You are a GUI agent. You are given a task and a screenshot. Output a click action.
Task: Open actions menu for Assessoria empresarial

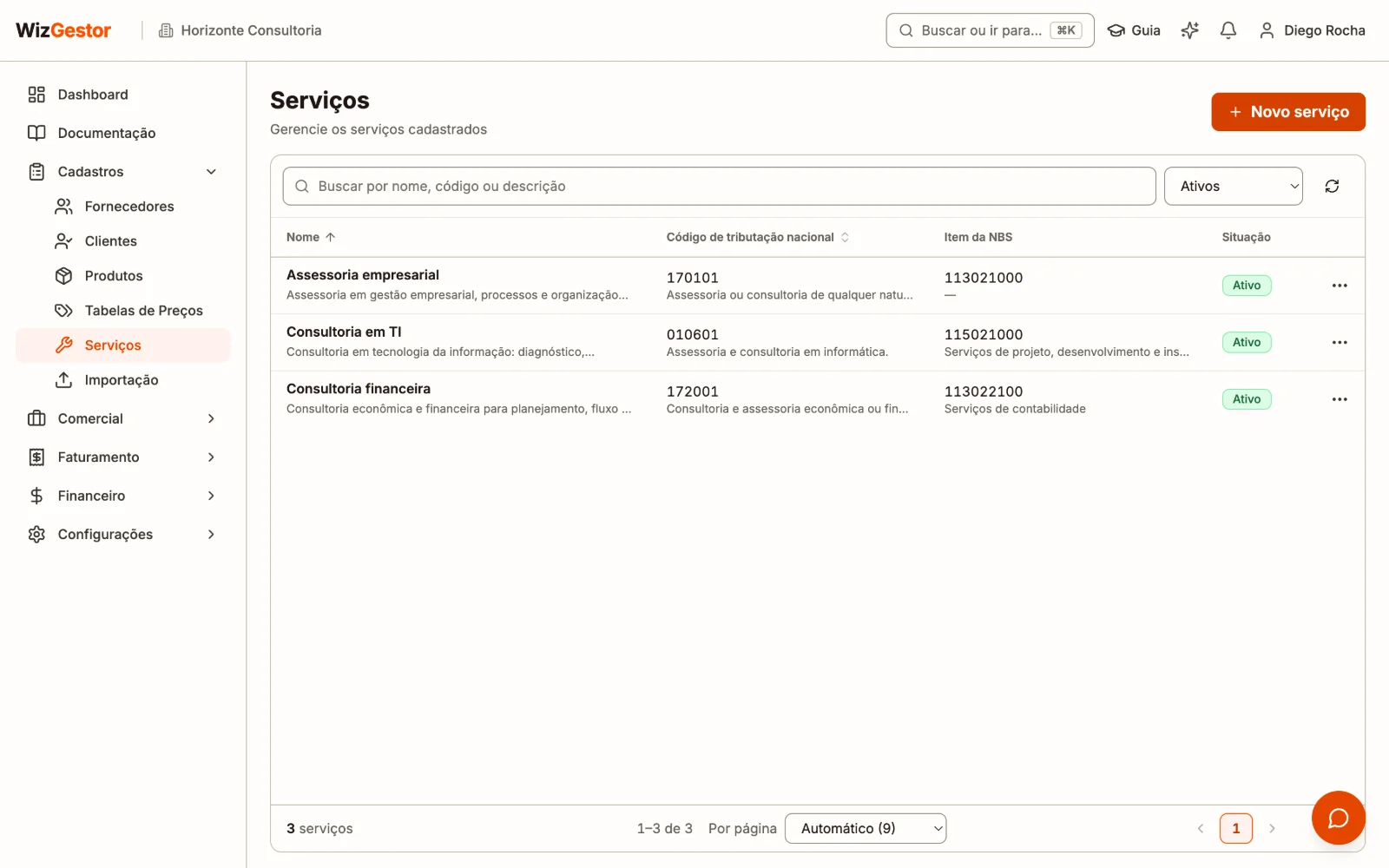1340,286
